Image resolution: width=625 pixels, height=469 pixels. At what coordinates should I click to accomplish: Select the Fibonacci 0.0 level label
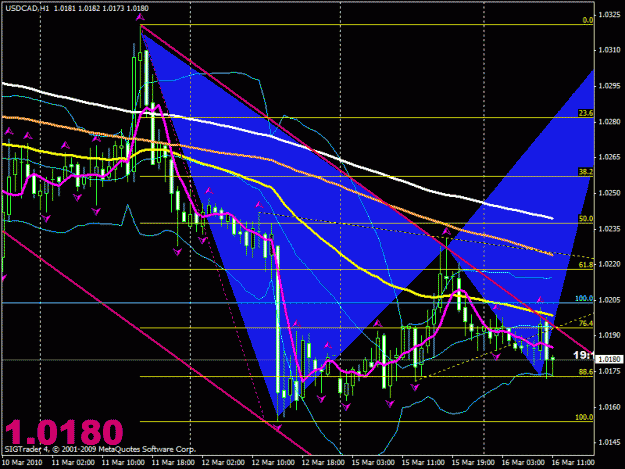(x=588, y=20)
